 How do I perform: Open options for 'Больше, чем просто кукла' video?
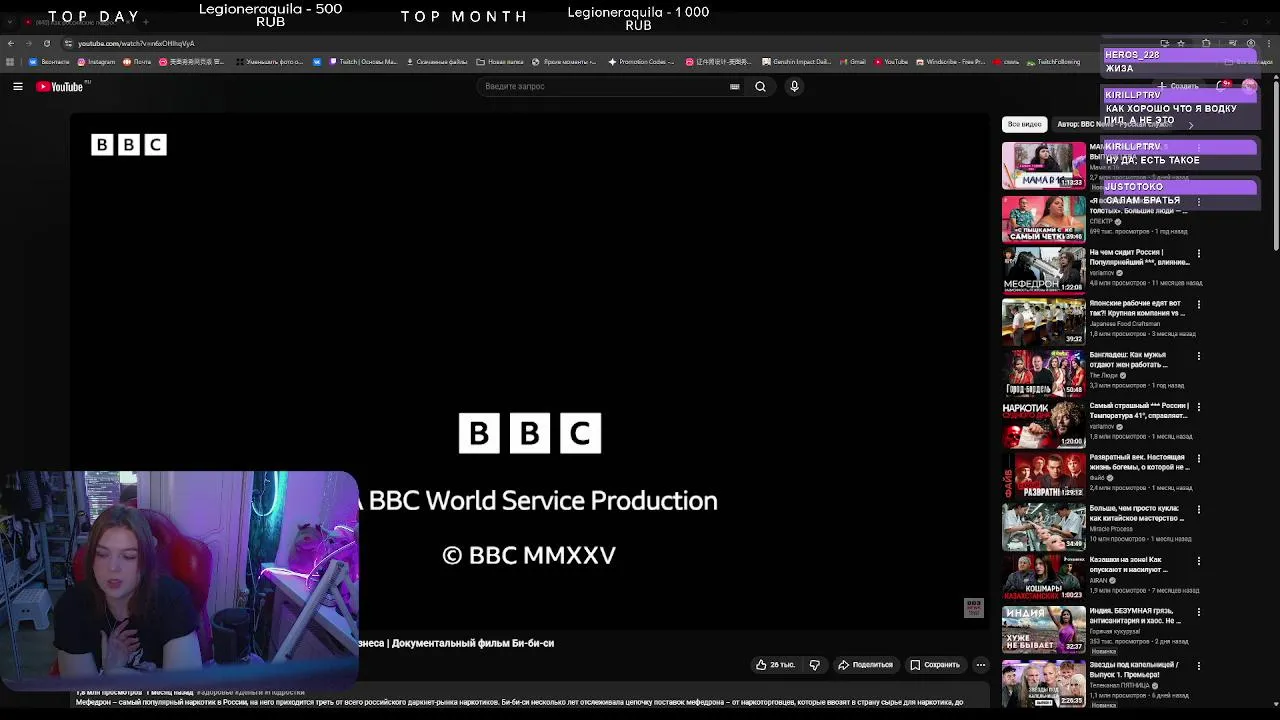(1199, 510)
